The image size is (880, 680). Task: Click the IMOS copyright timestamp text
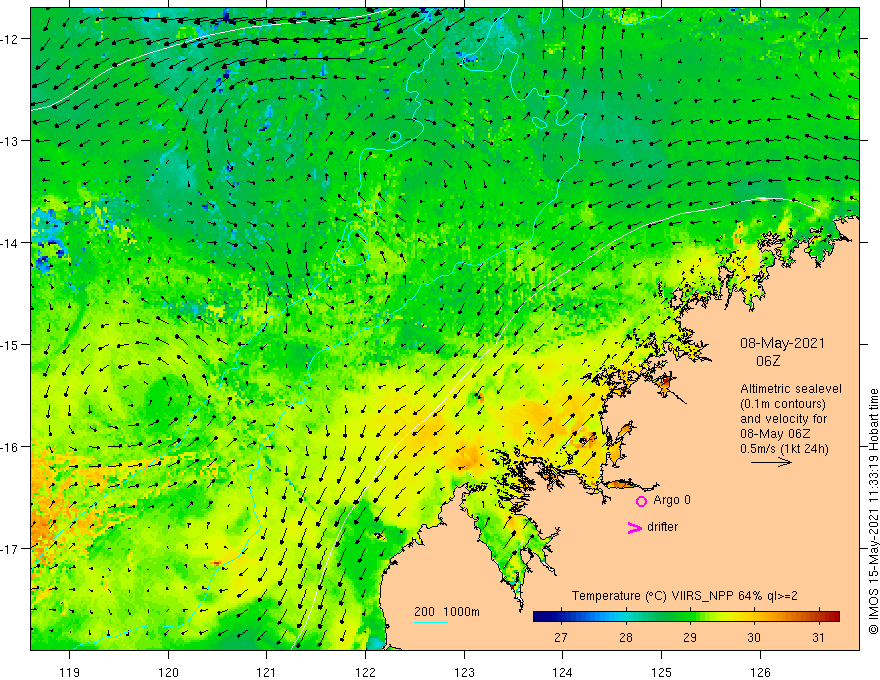coord(873,511)
